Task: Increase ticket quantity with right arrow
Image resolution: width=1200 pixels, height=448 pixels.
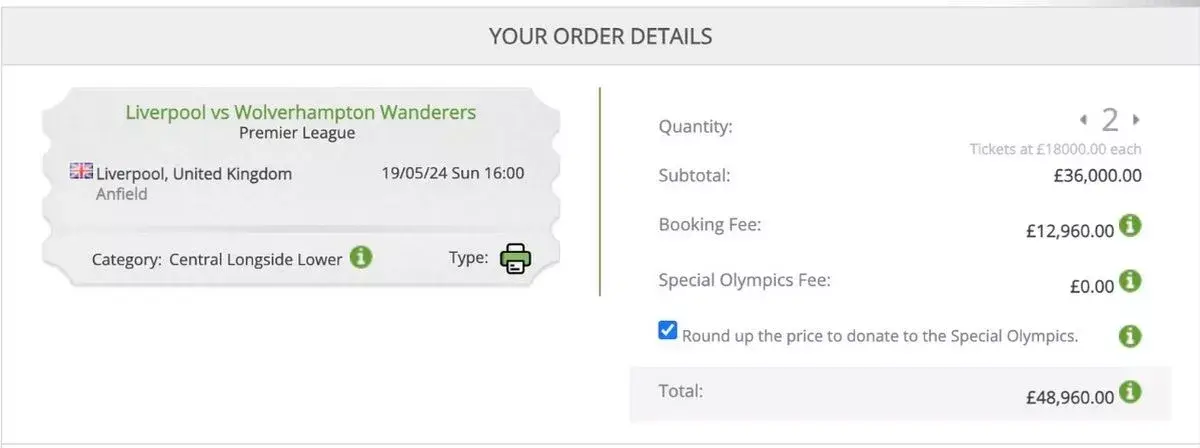Action: [x=1136, y=120]
